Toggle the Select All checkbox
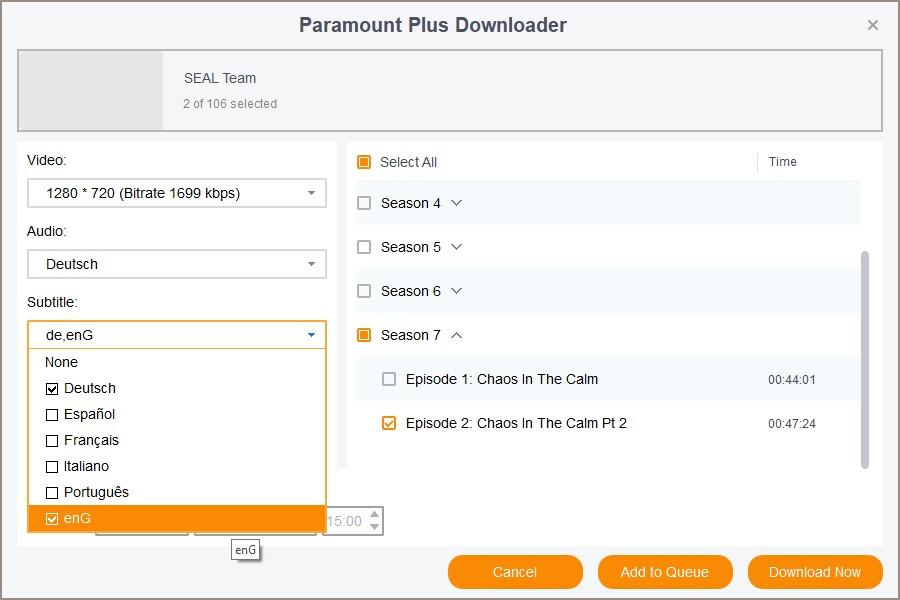Screen dimensions: 900x600 364,162
